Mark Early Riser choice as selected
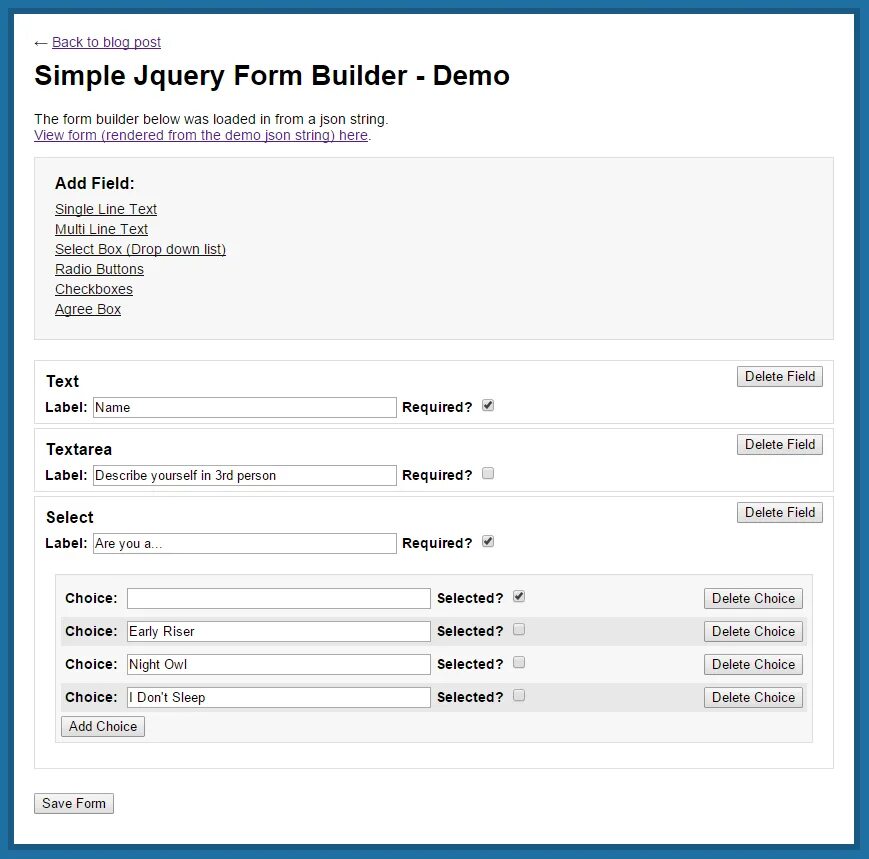Screen dimensions: 869x859 [519, 630]
